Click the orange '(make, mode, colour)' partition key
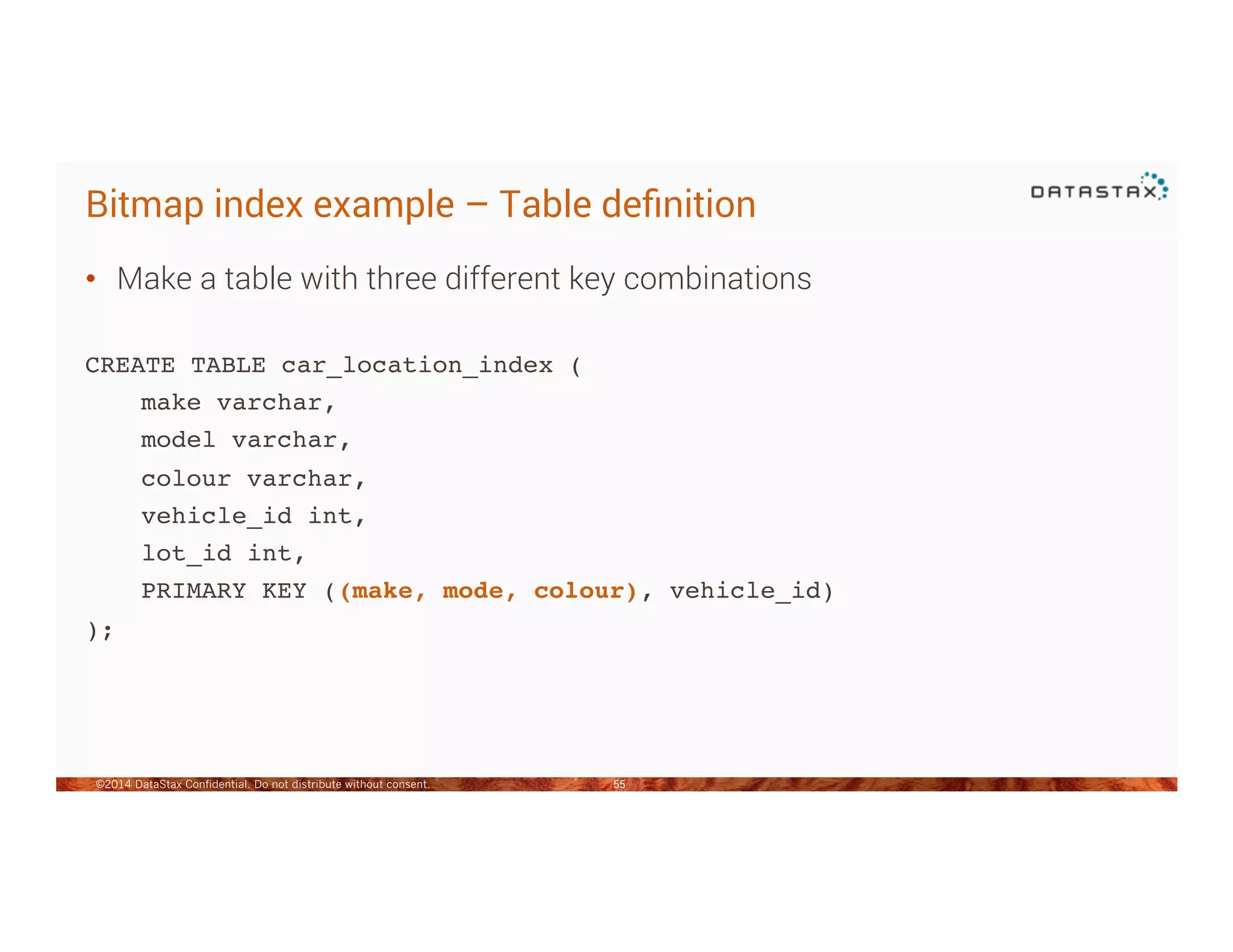1233x952 pixels. [x=488, y=592]
